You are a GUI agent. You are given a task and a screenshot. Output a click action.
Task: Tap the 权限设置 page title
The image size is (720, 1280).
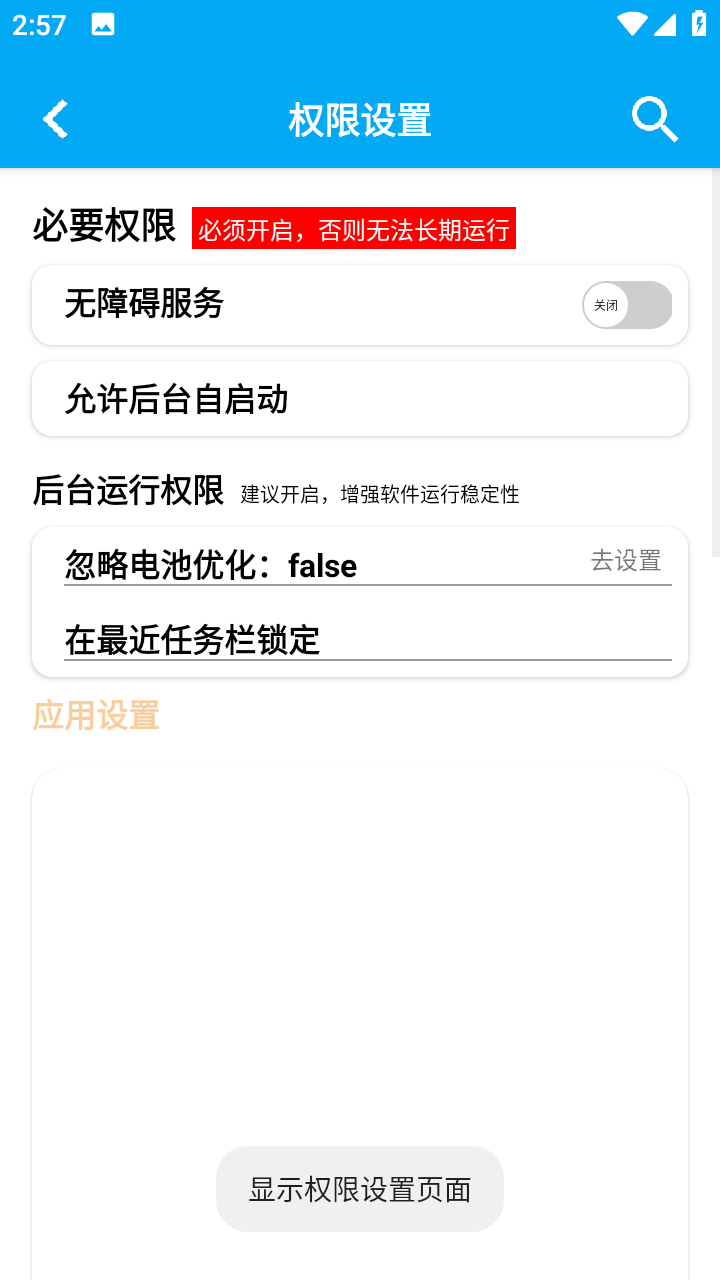(x=360, y=120)
